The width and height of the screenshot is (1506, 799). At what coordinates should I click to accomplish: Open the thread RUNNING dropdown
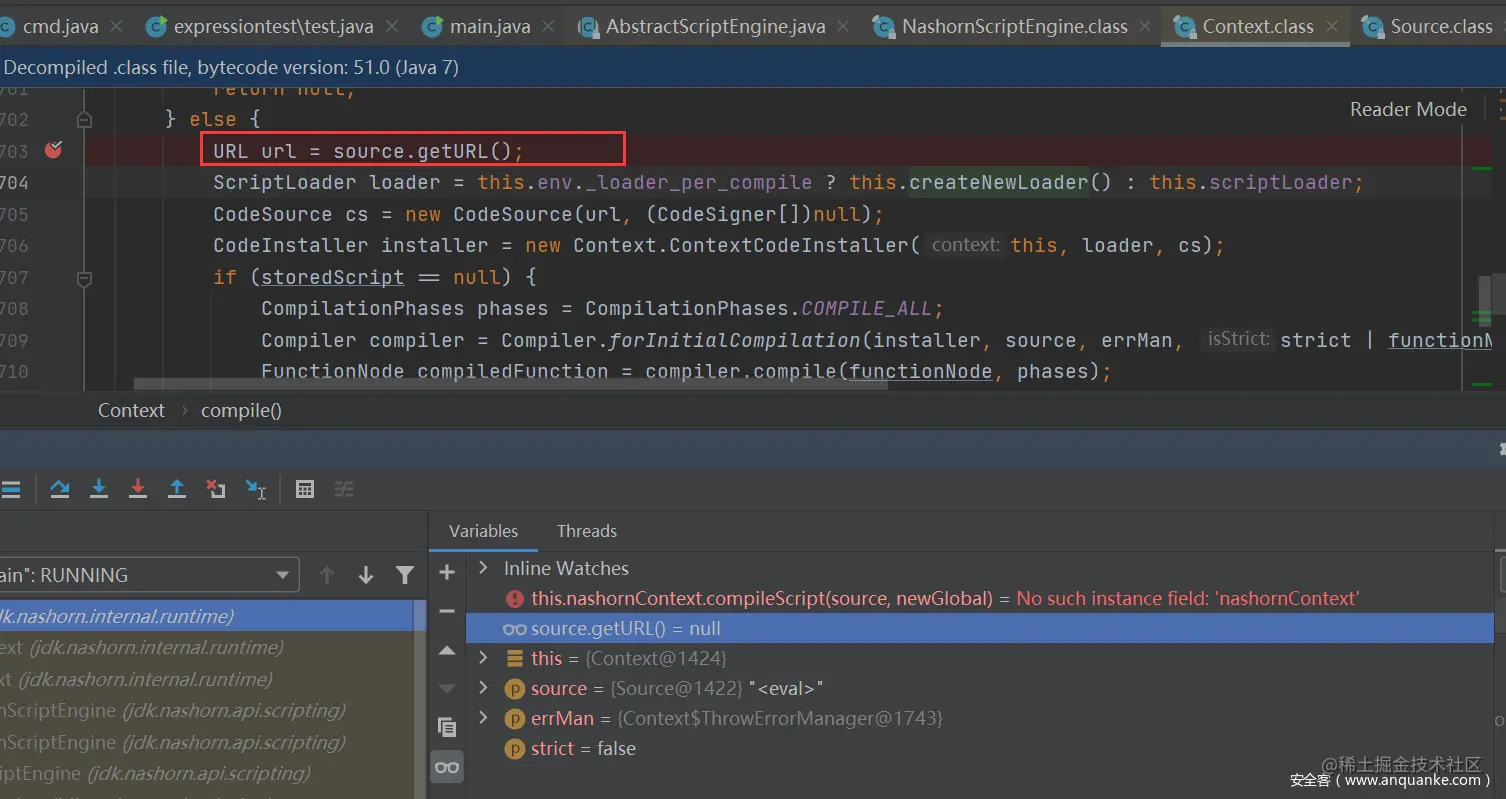coord(149,575)
